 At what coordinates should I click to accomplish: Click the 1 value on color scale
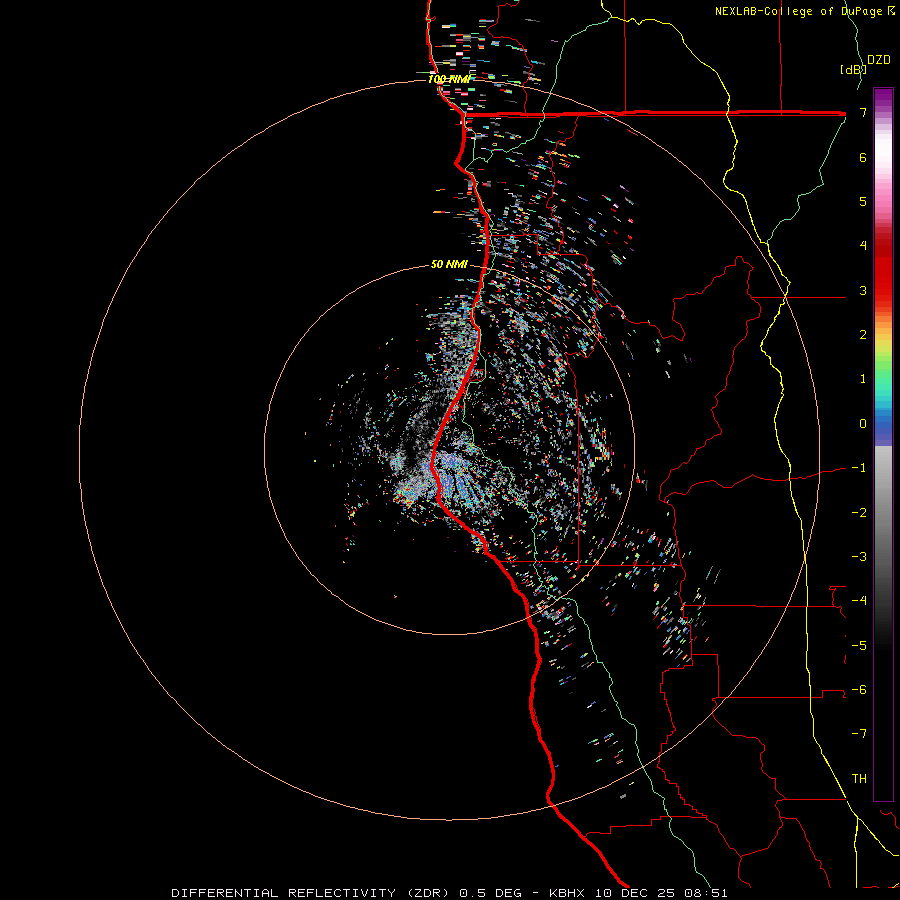tap(863, 379)
